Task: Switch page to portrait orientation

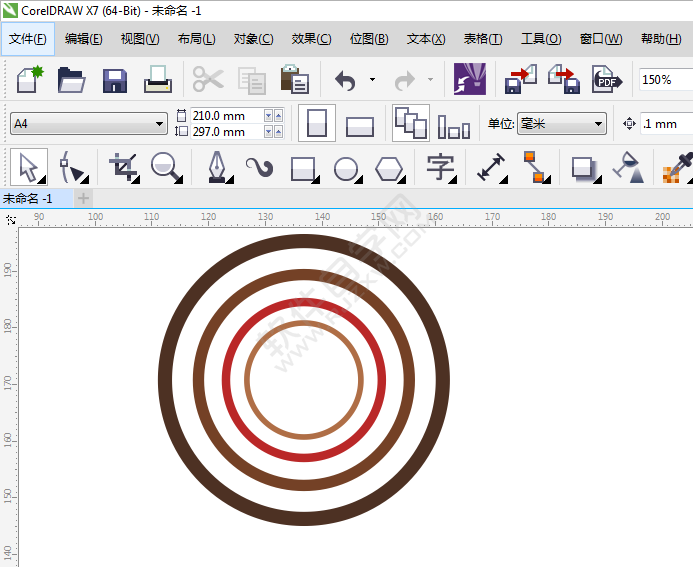Action: tap(317, 124)
